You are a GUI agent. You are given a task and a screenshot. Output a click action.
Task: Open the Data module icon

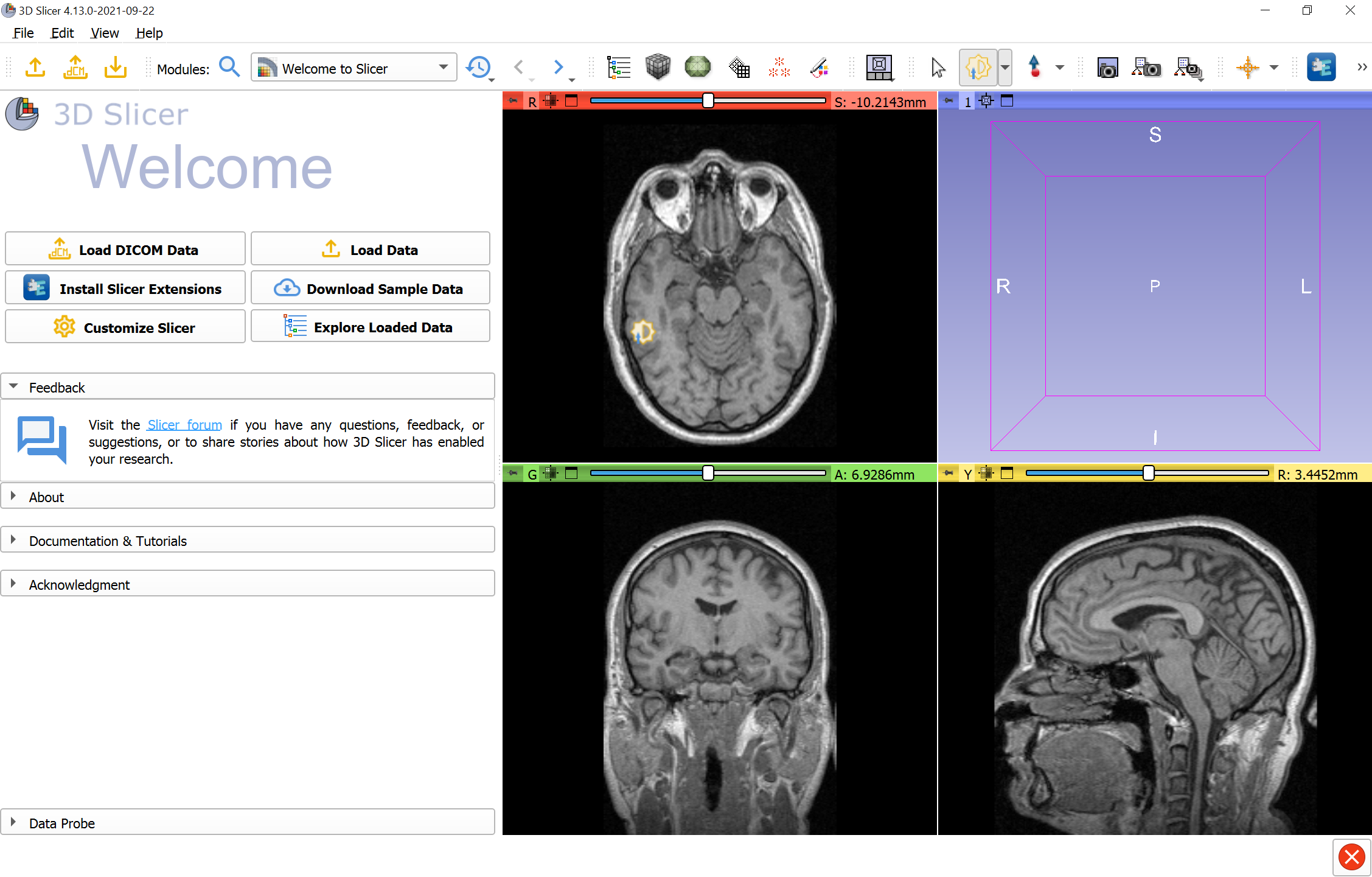tap(619, 68)
